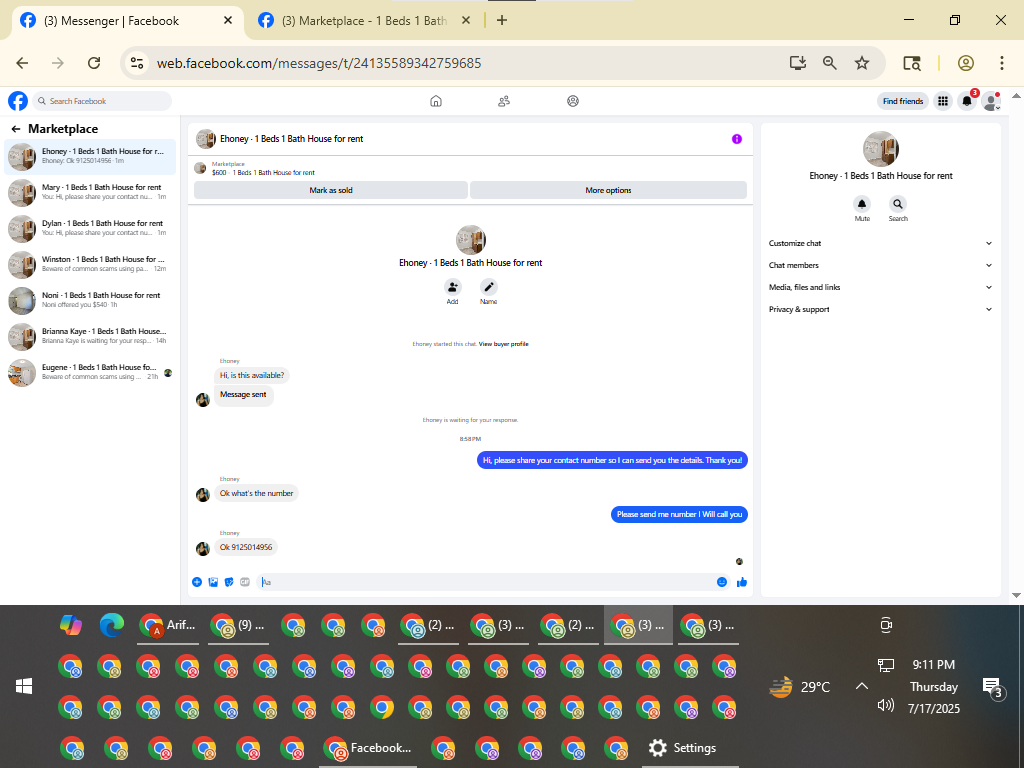1024x768 pixels.
Task: Click the browser address bar URL
Action: [x=319, y=63]
